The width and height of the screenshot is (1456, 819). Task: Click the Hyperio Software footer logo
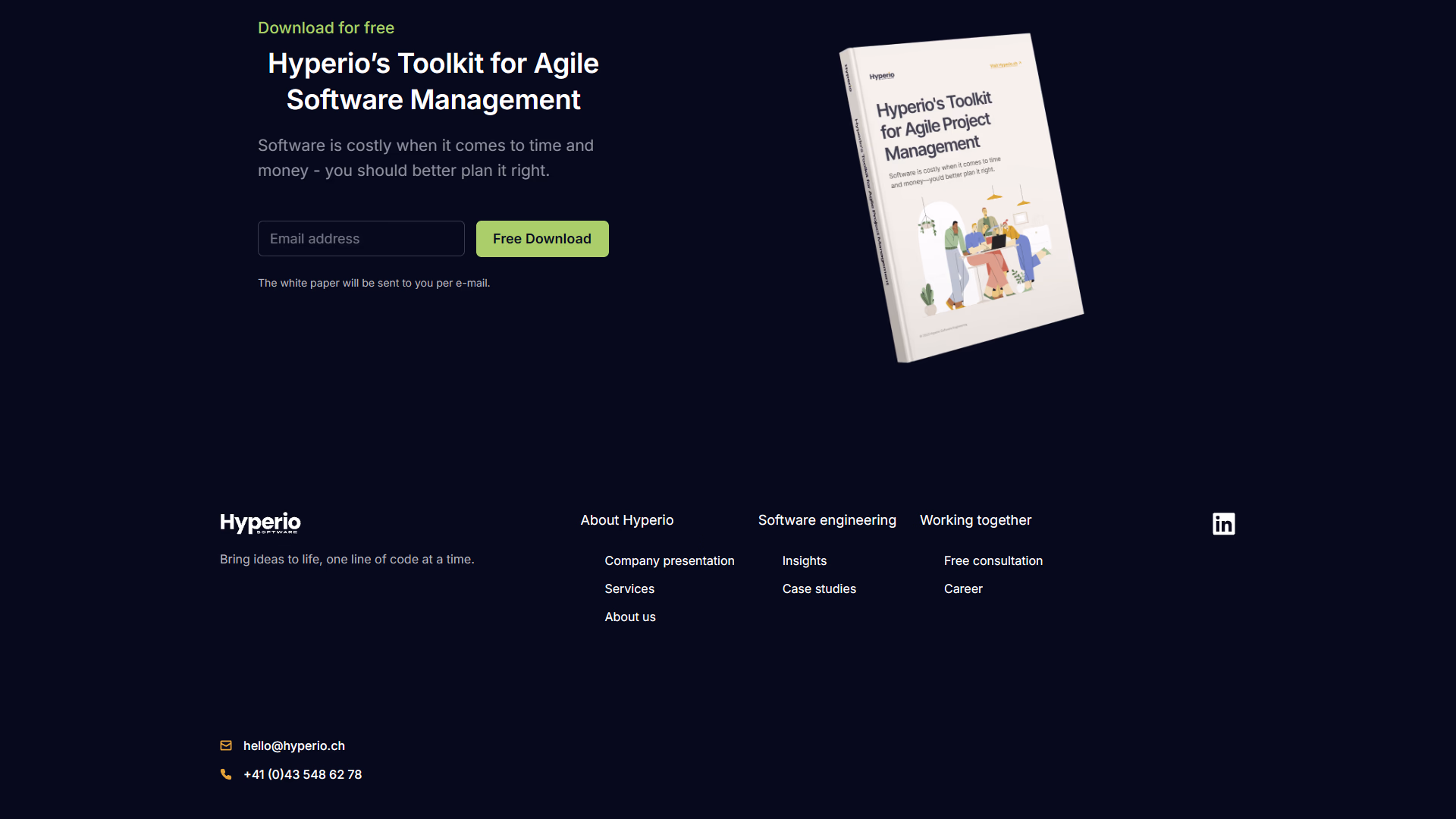(260, 522)
